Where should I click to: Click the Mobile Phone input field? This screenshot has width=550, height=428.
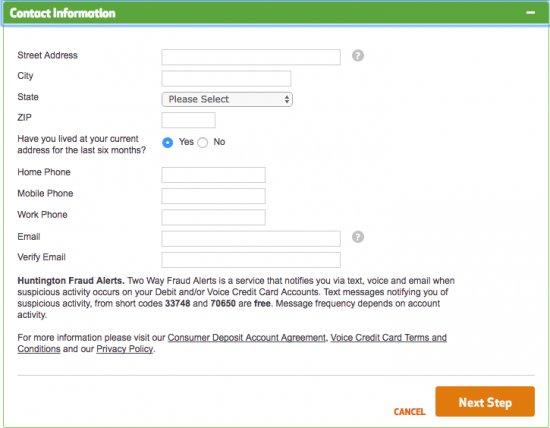(x=213, y=196)
